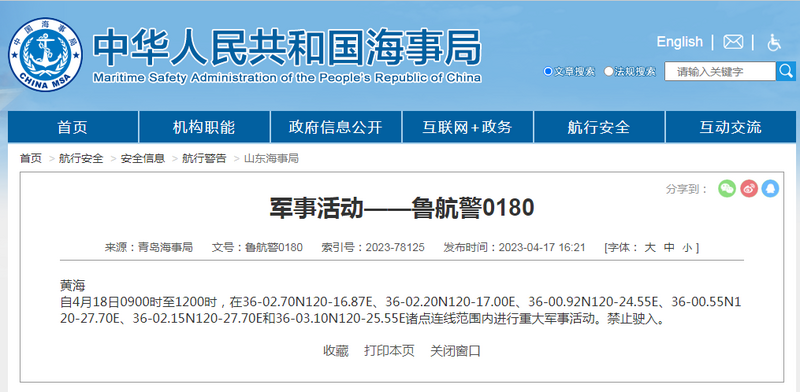The image size is (800, 392).
Task: Click 发布时间：2023-04-17 16:21 text
Action: pyautogui.click(x=514, y=248)
